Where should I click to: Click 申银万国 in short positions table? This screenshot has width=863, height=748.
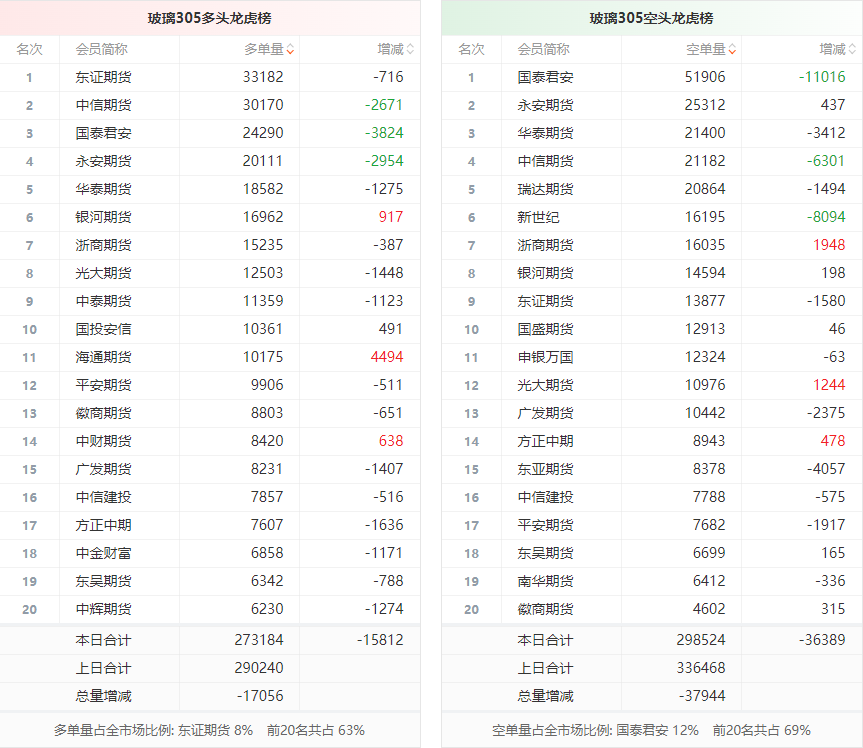point(545,357)
